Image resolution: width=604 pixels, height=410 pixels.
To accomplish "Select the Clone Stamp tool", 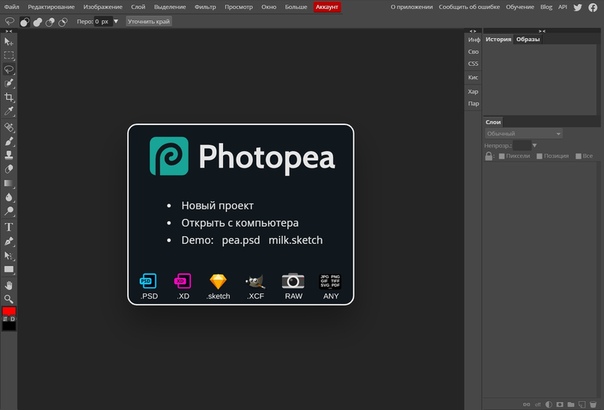I will [8, 155].
